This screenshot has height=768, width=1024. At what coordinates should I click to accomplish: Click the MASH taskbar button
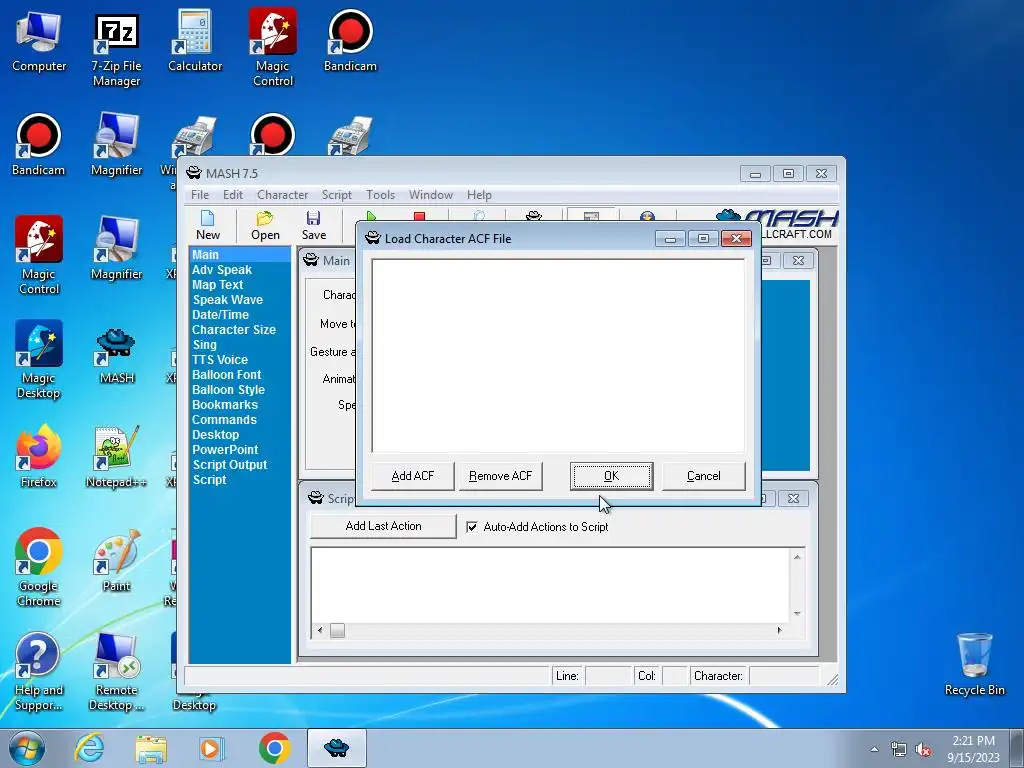click(x=336, y=748)
